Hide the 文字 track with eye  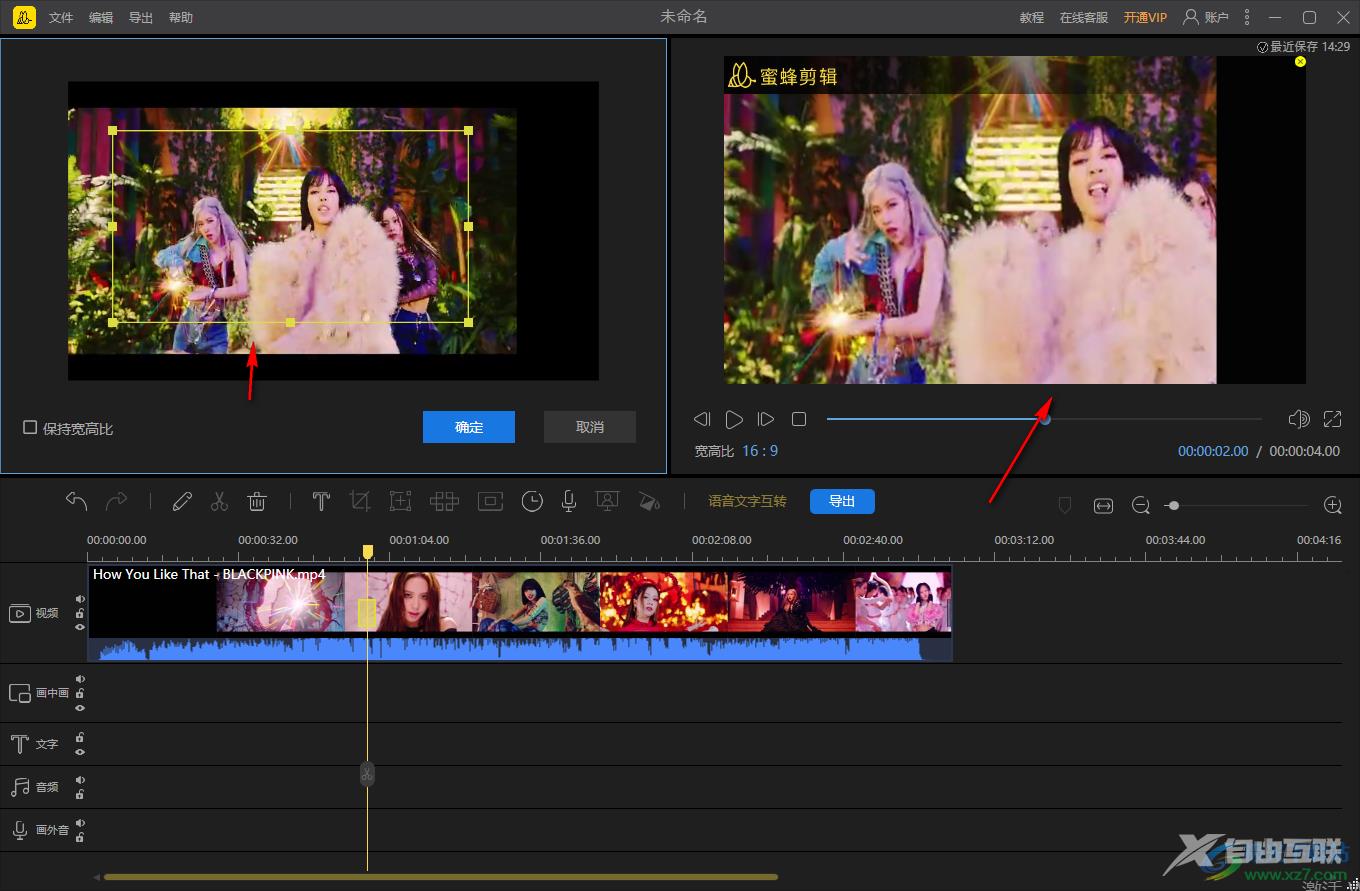click(x=80, y=752)
